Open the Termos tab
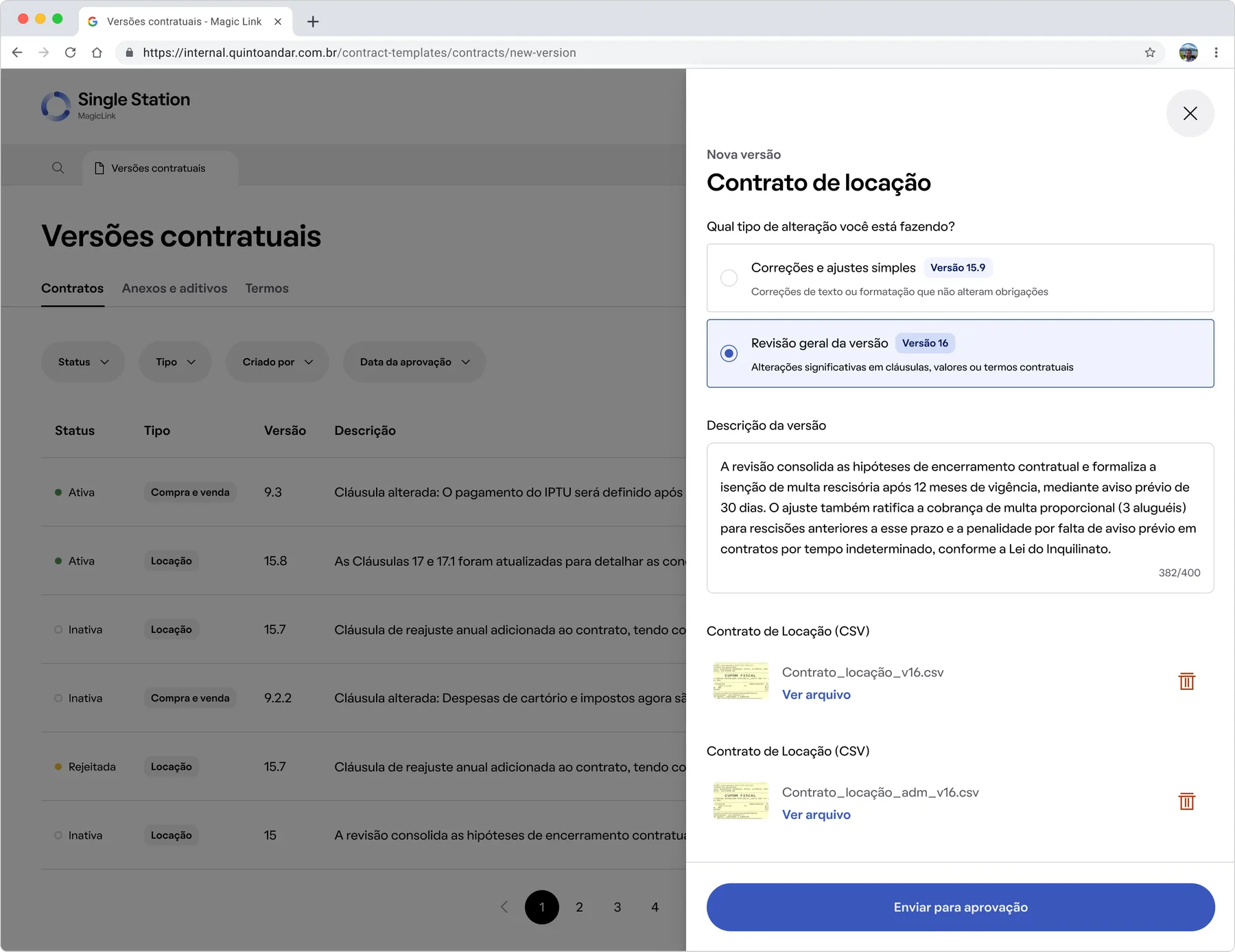Image resolution: width=1235 pixels, height=952 pixels. click(x=267, y=288)
